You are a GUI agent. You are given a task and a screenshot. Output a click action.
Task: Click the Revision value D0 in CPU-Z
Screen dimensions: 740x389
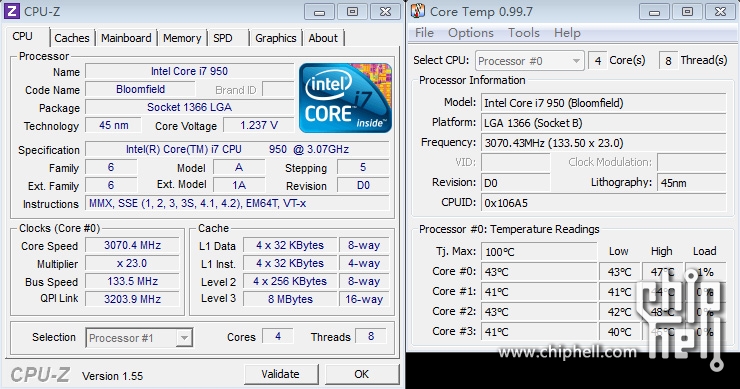(363, 185)
